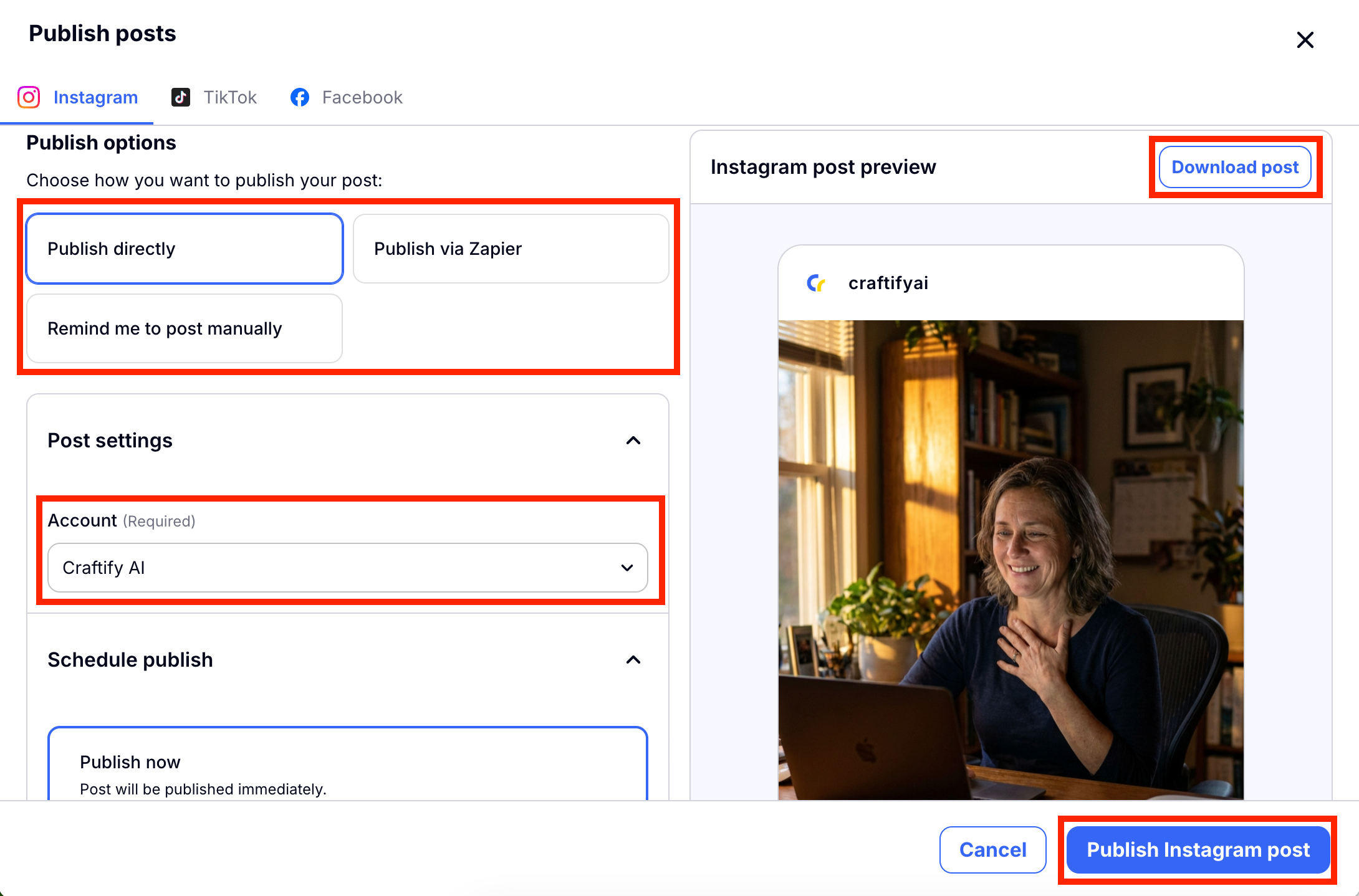Click the TikTok logo icon
This screenshot has height=896, width=1359.
(181, 97)
